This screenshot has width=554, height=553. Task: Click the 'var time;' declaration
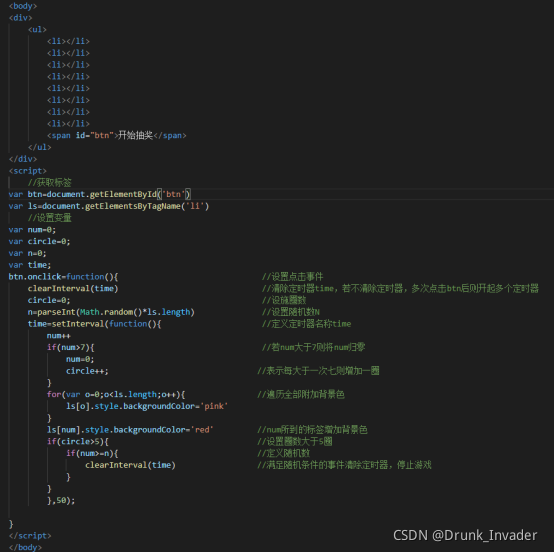30,265
